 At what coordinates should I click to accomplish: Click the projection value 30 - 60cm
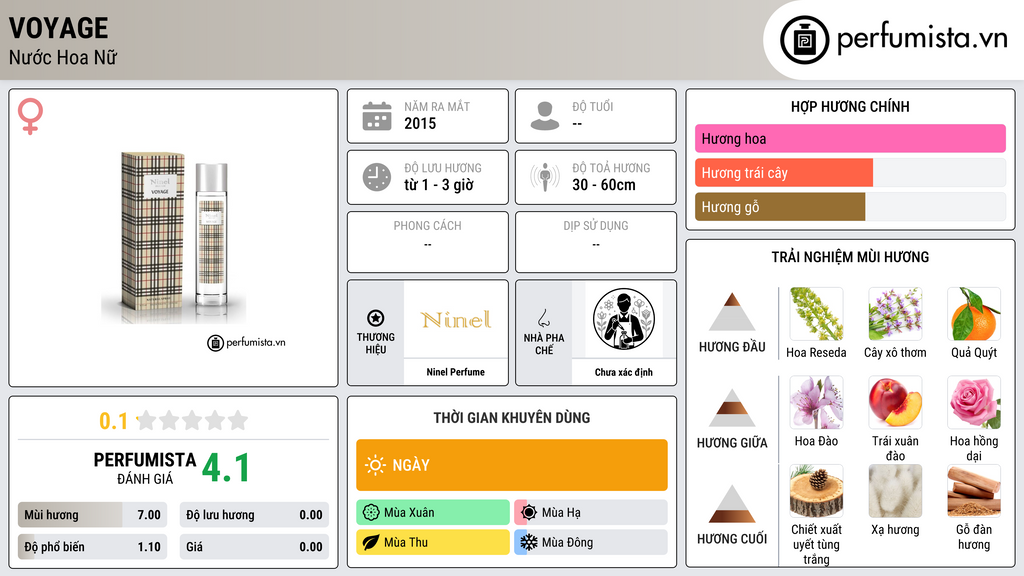click(604, 185)
